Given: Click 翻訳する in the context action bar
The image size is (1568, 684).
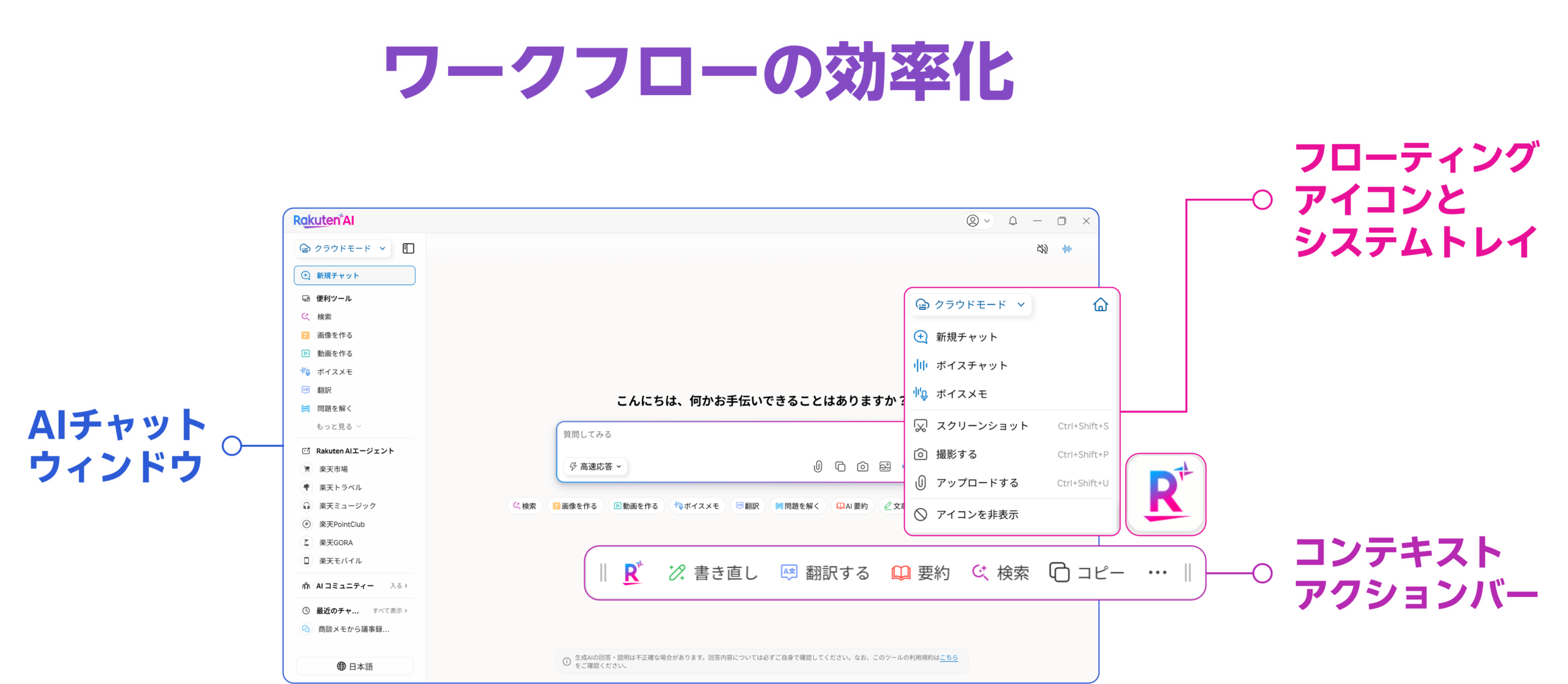Looking at the screenshot, I should pos(826,572).
